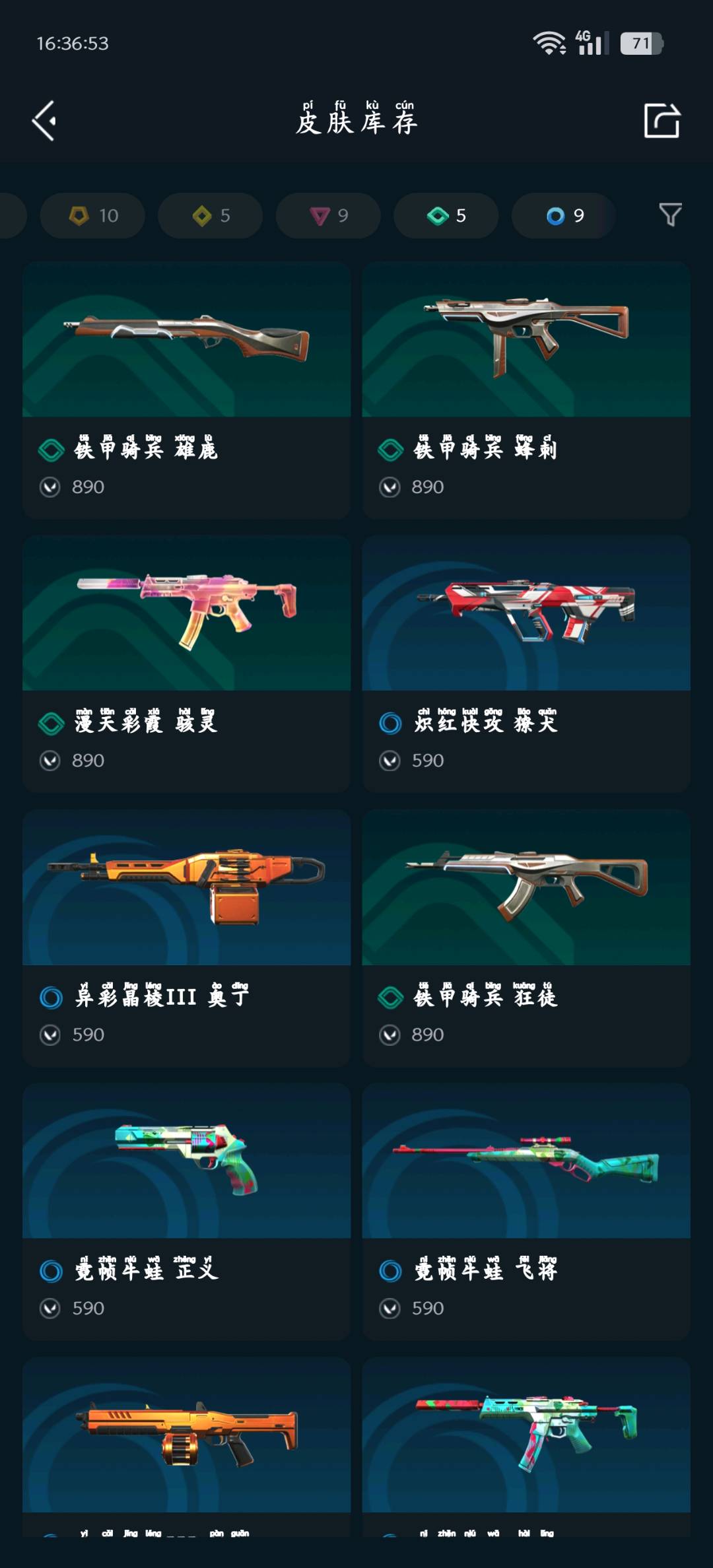Select the 觉祯牛娃 正义 revolver skin title
Image resolution: width=713 pixels, height=1568 pixels.
[x=146, y=1270]
